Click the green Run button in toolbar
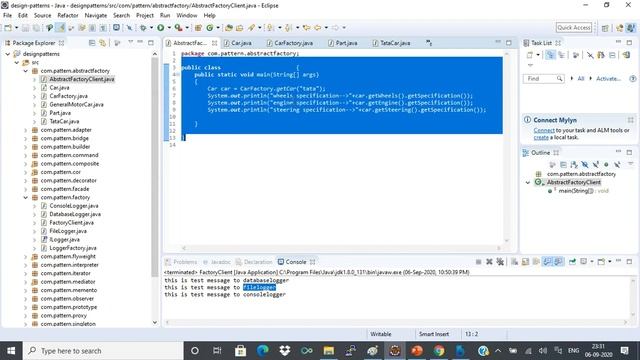 pos(161,27)
